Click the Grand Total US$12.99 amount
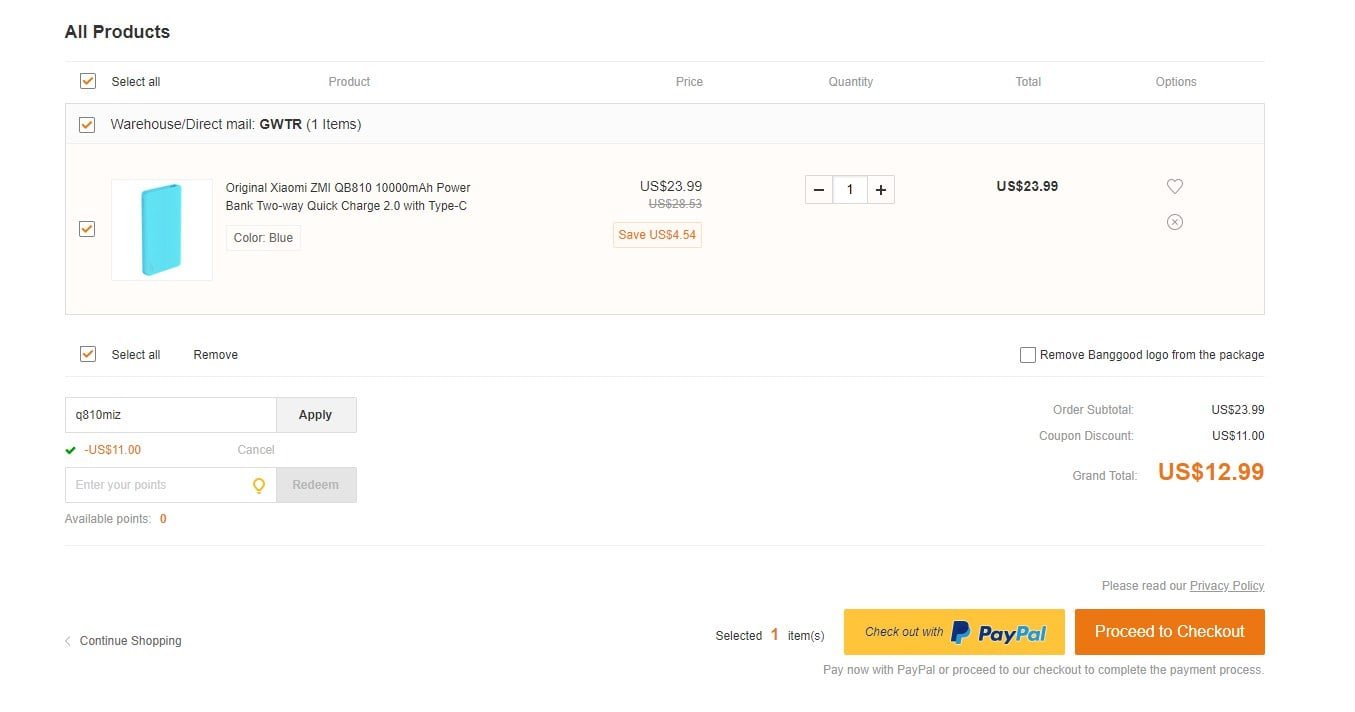This screenshot has width=1355, height=712. 1211,472
